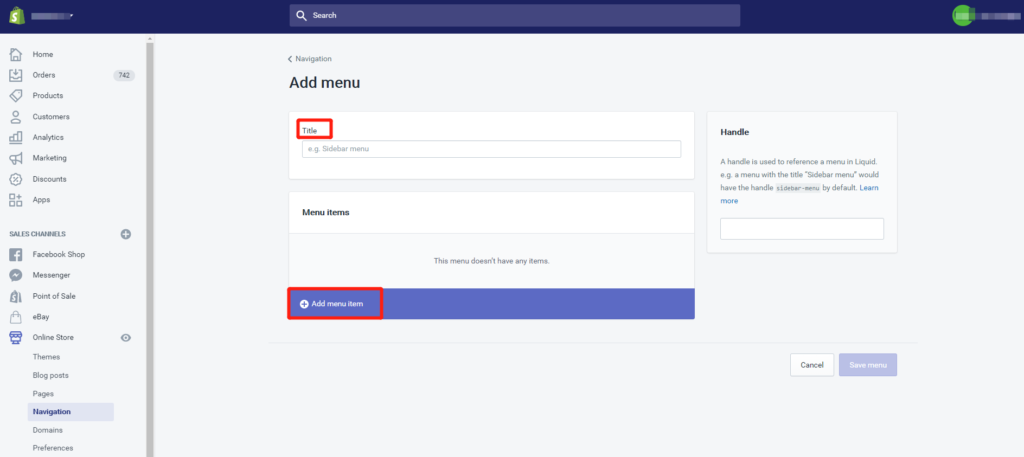Click the Shopify bag logo

(x=16, y=15)
